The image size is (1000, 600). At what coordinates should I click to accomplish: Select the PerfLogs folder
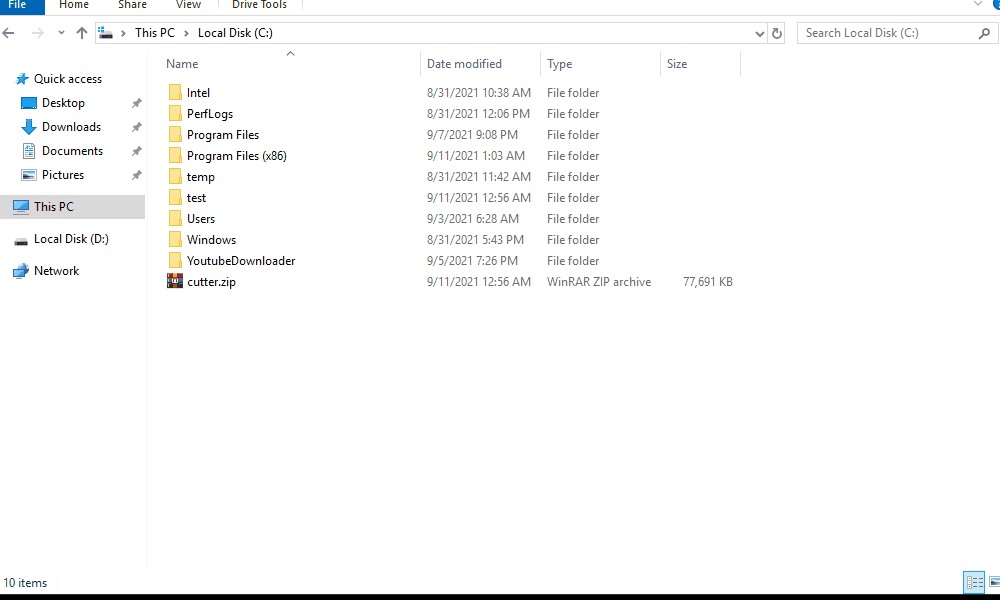pos(210,114)
